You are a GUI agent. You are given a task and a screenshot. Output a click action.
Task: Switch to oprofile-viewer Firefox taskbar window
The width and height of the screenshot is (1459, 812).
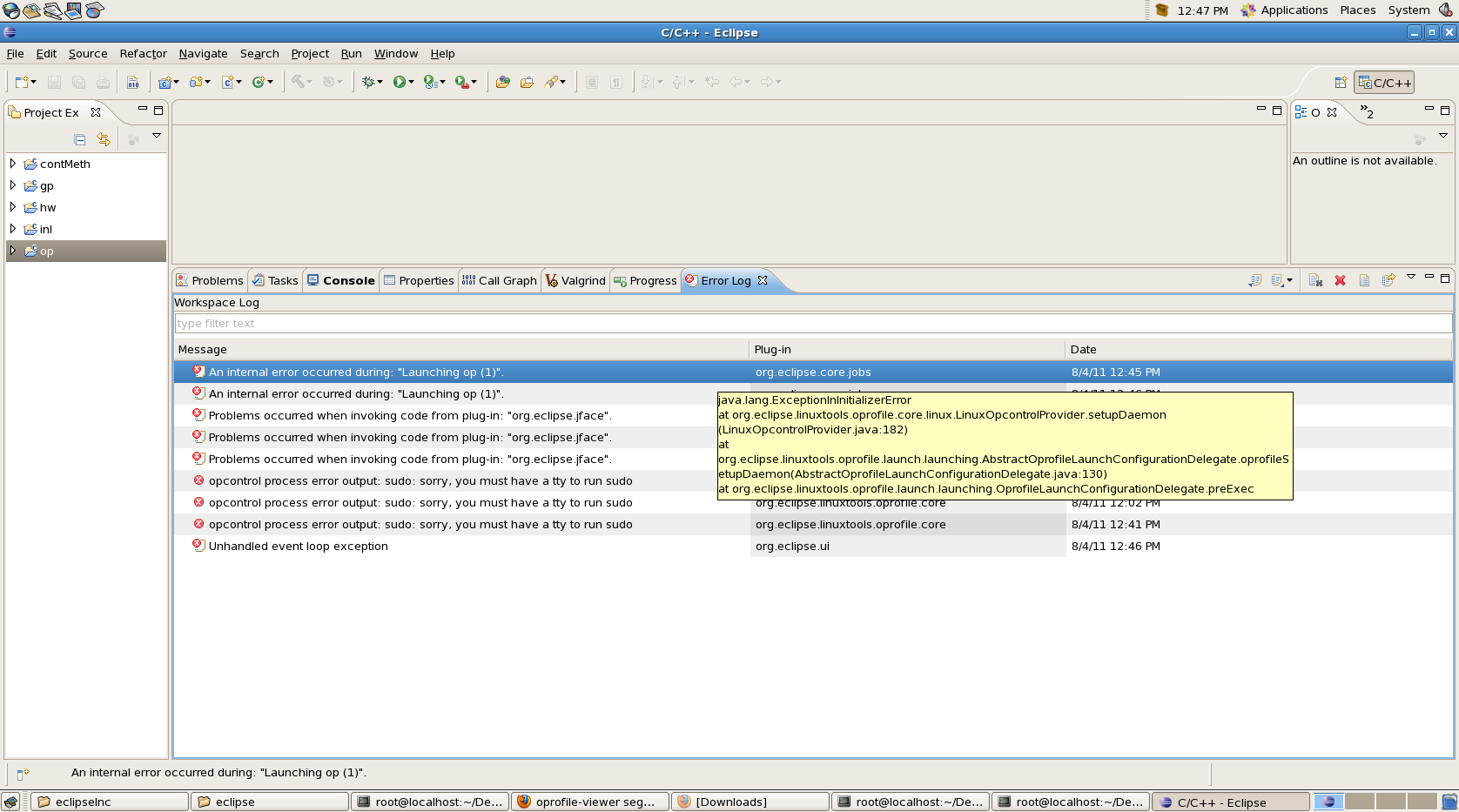point(591,802)
